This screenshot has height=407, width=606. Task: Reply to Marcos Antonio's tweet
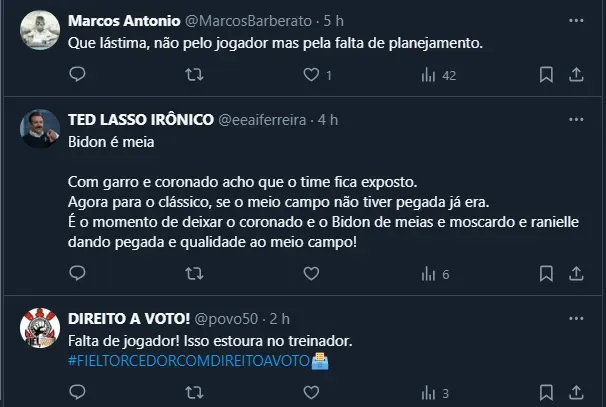click(78, 74)
